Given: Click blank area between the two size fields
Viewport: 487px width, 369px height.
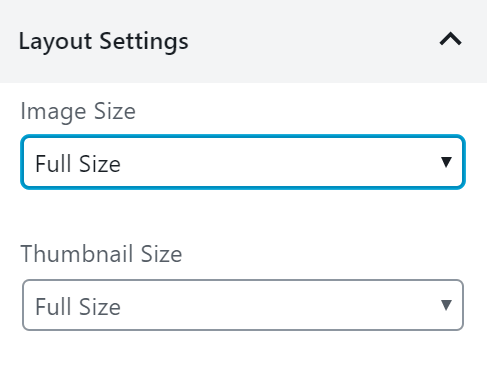Looking at the screenshot, I should (243, 215).
